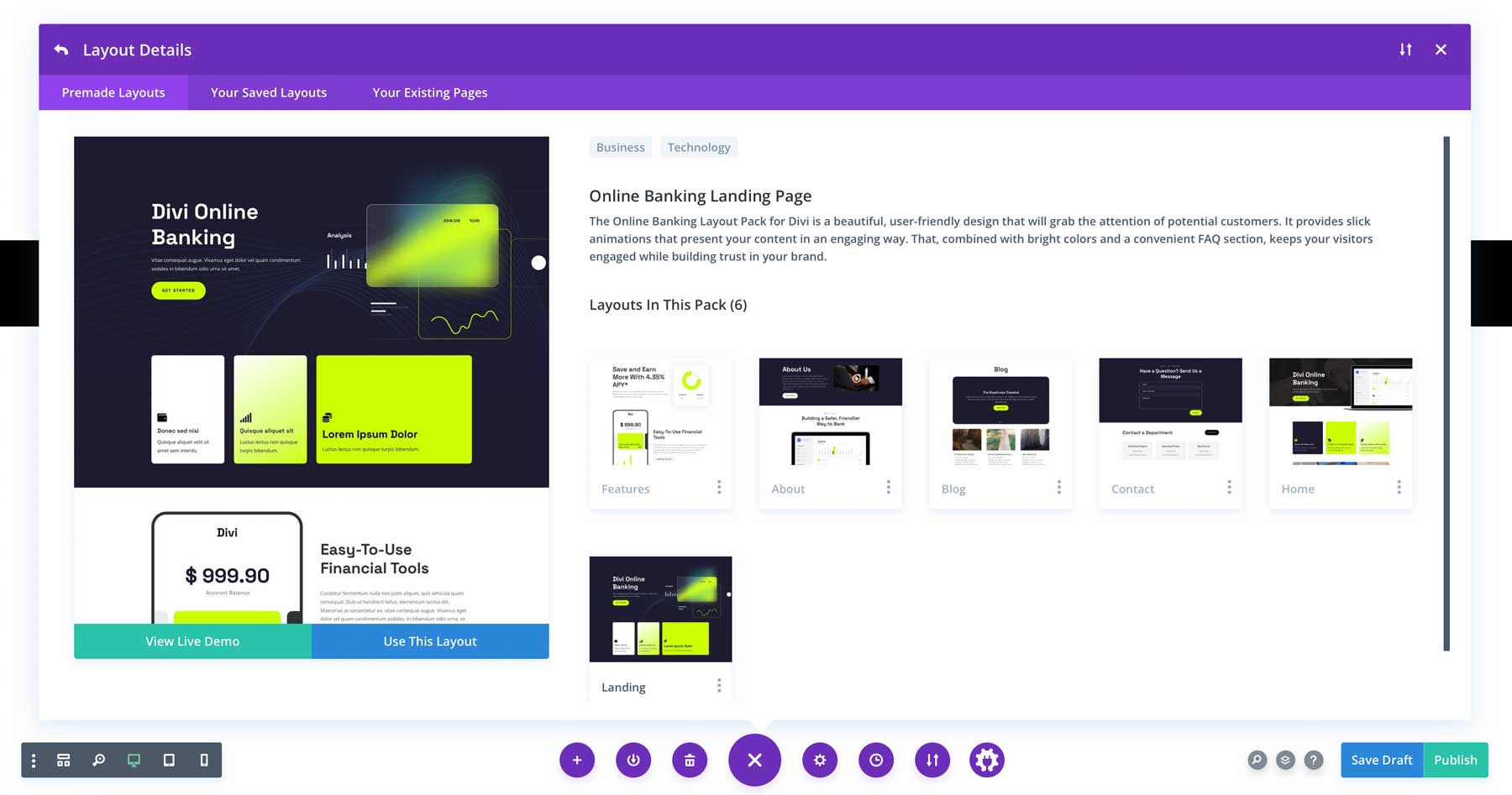The width and height of the screenshot is (1512, 795).
Task: Zoom out the builder view
Action: pos(98,760)
